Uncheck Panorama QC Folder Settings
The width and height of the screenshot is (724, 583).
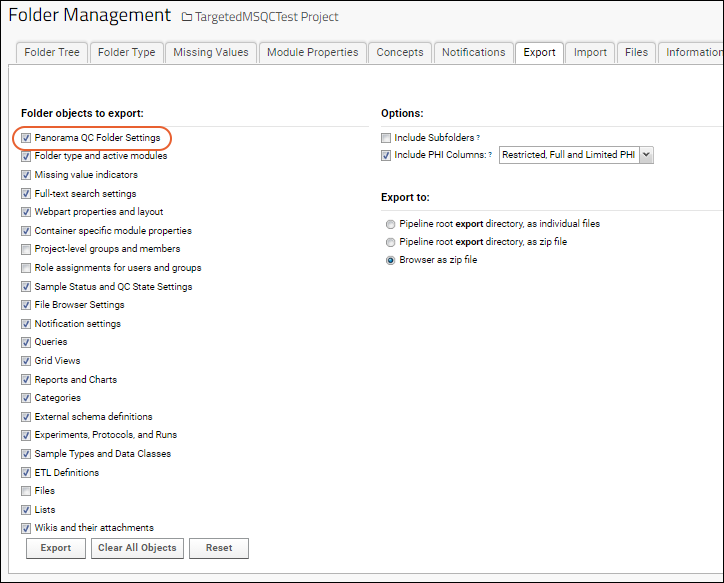[26, 138]
